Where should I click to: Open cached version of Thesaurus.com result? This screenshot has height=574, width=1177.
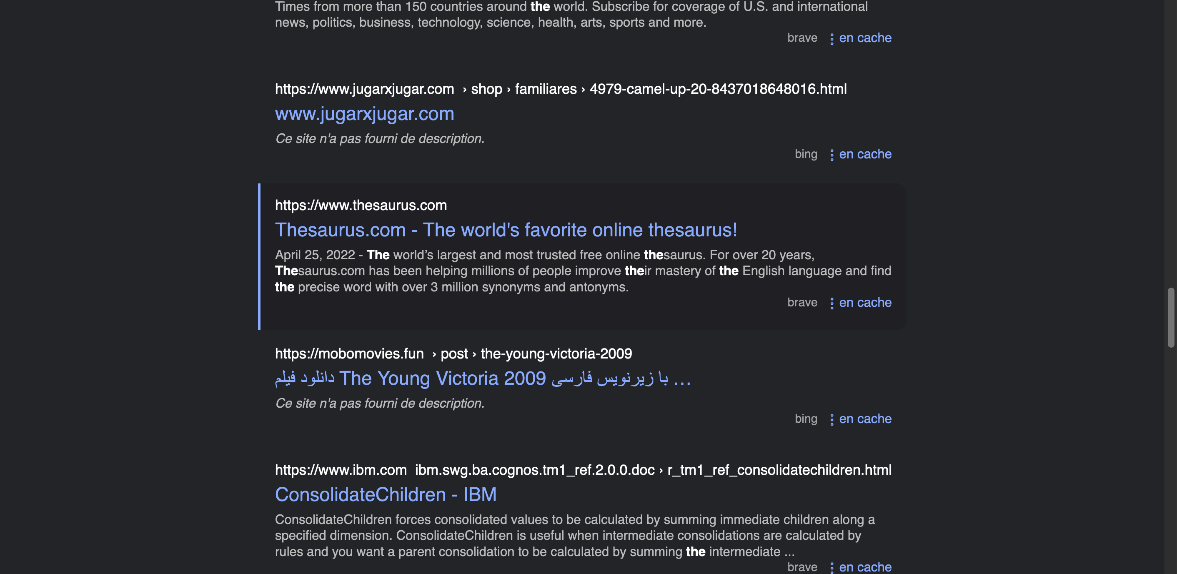point(865,302)
